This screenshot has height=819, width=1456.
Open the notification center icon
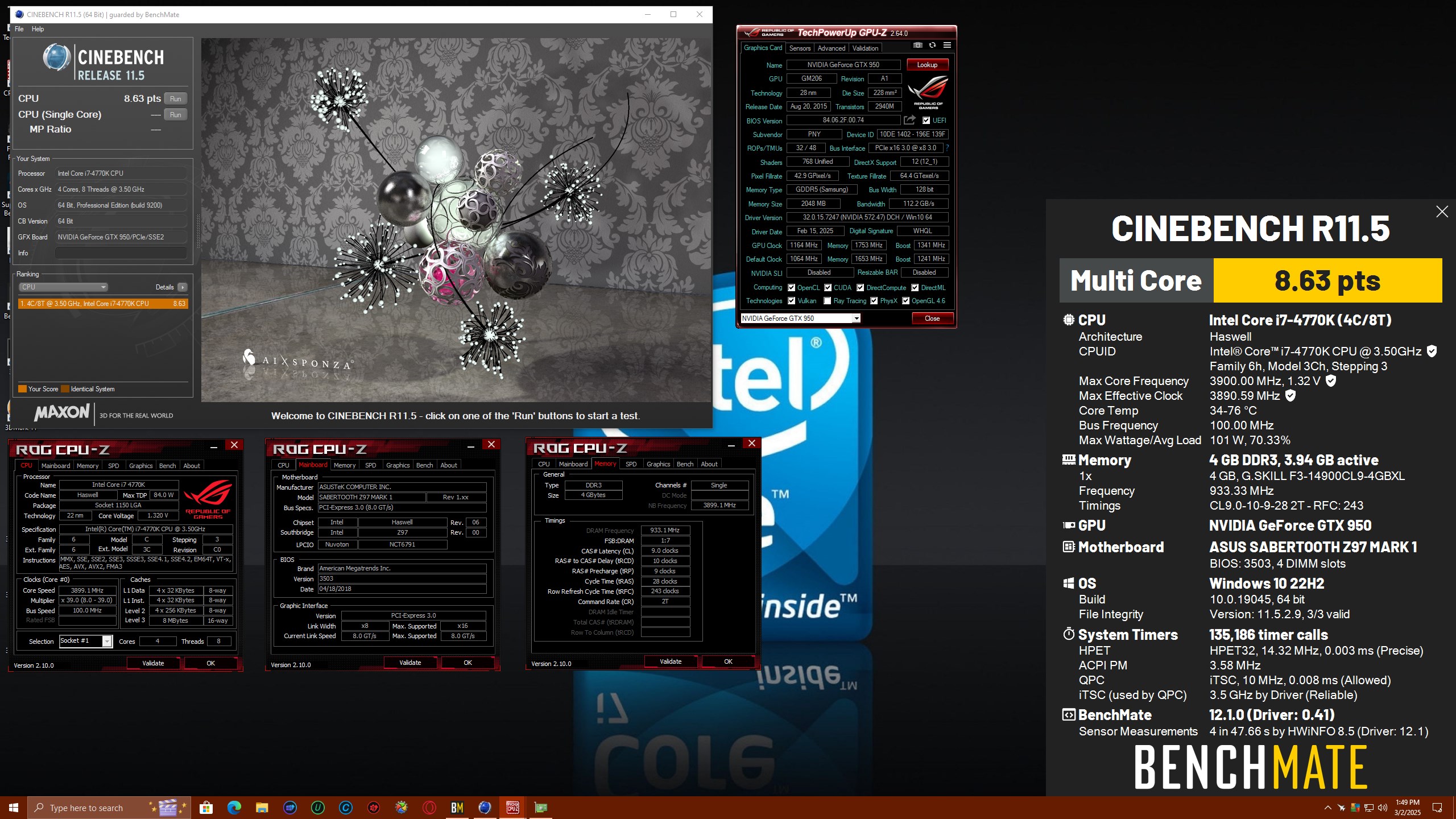coord(1437,808)
